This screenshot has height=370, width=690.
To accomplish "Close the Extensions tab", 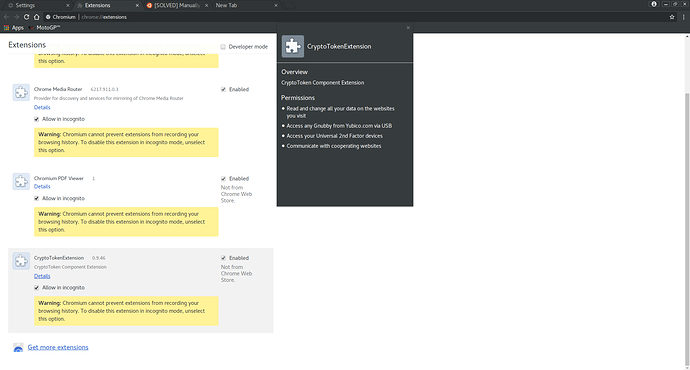I will (x=137, y=5).
